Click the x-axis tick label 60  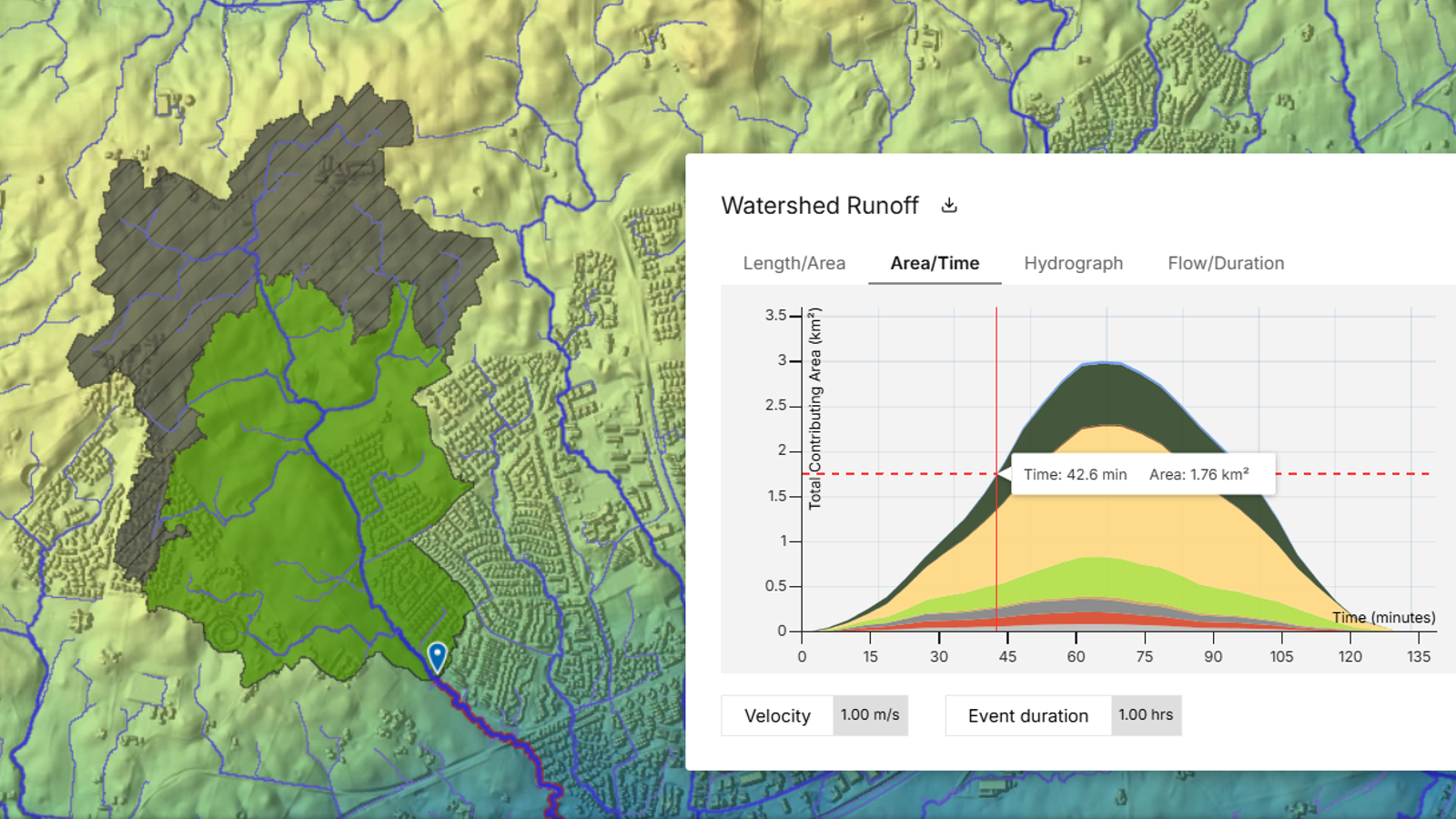(x=1076, y=656)
